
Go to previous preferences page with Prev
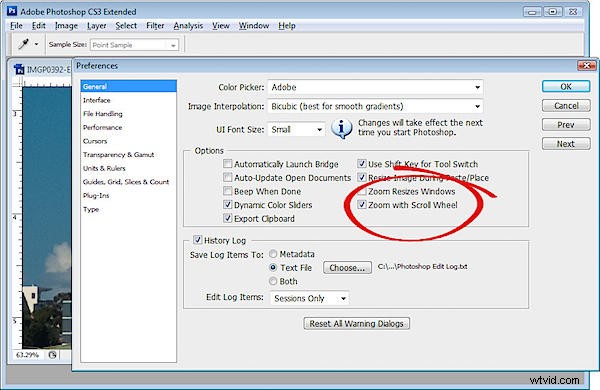tap(566, 125)
